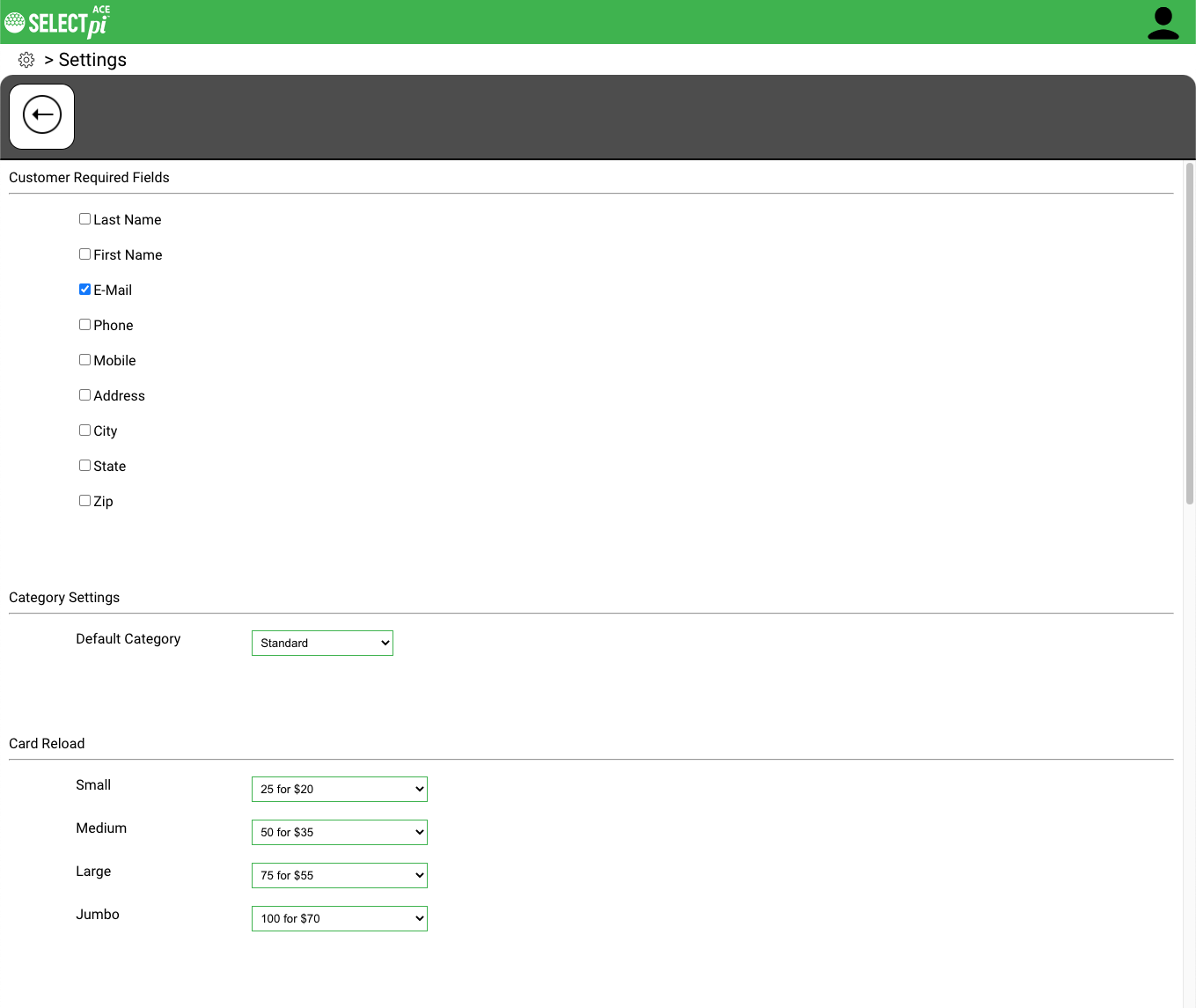This screenshot has height=1008, width=1196.
Task: Click the Settings breadcrumb text
Action: click(92, 60)
